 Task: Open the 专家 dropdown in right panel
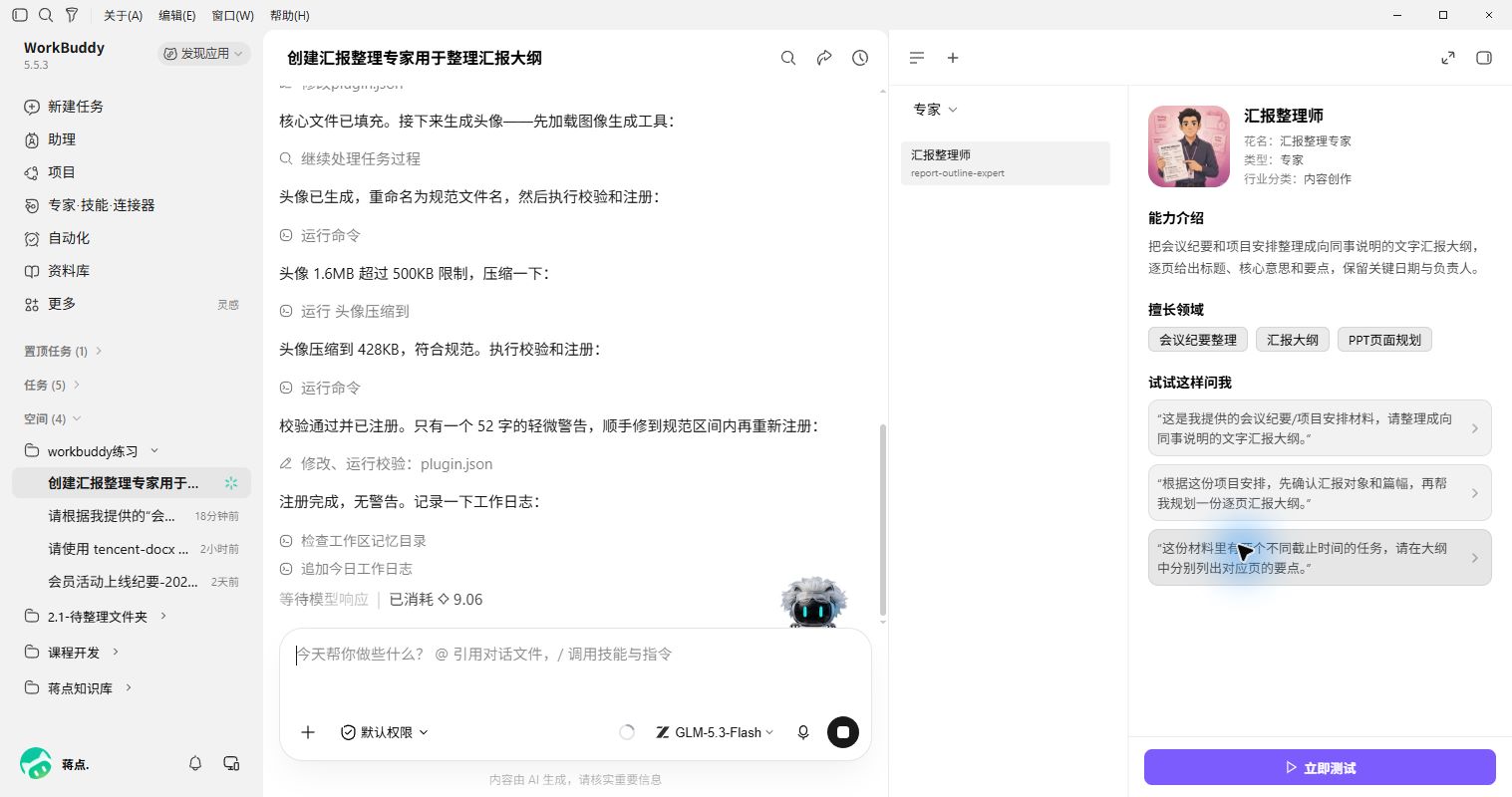pos(935,110)
